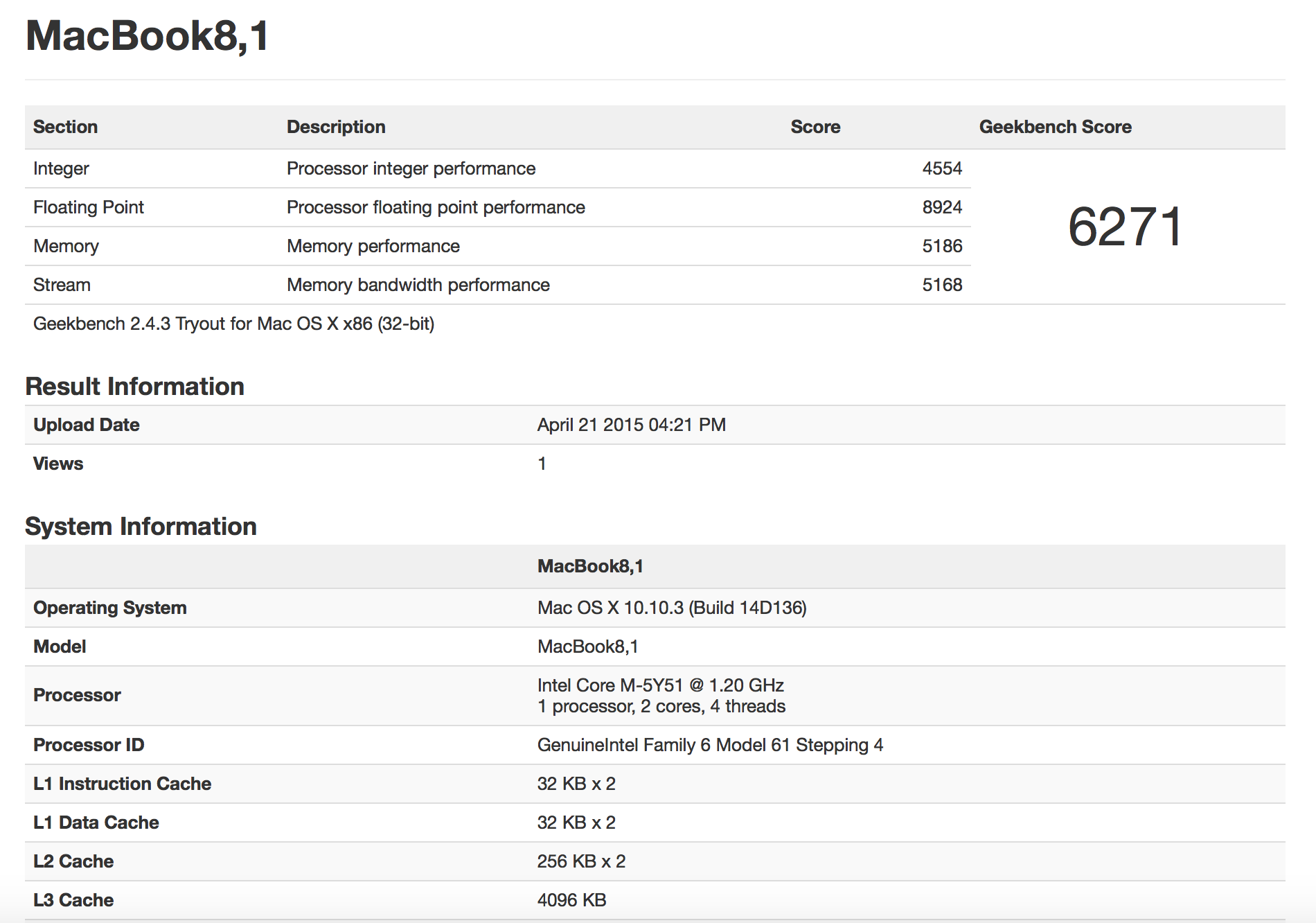Image resolution: width=1316 pixels, height=923 pixels.
Task: Select 'Intel Core M-5Y51 @ 1.20 GHz' text
Action: (x=660, y=685)
